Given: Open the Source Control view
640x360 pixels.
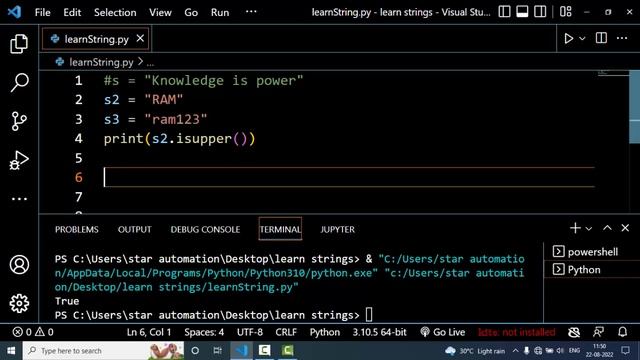Looking at the screenshot, I should click(x=19, y=121).
